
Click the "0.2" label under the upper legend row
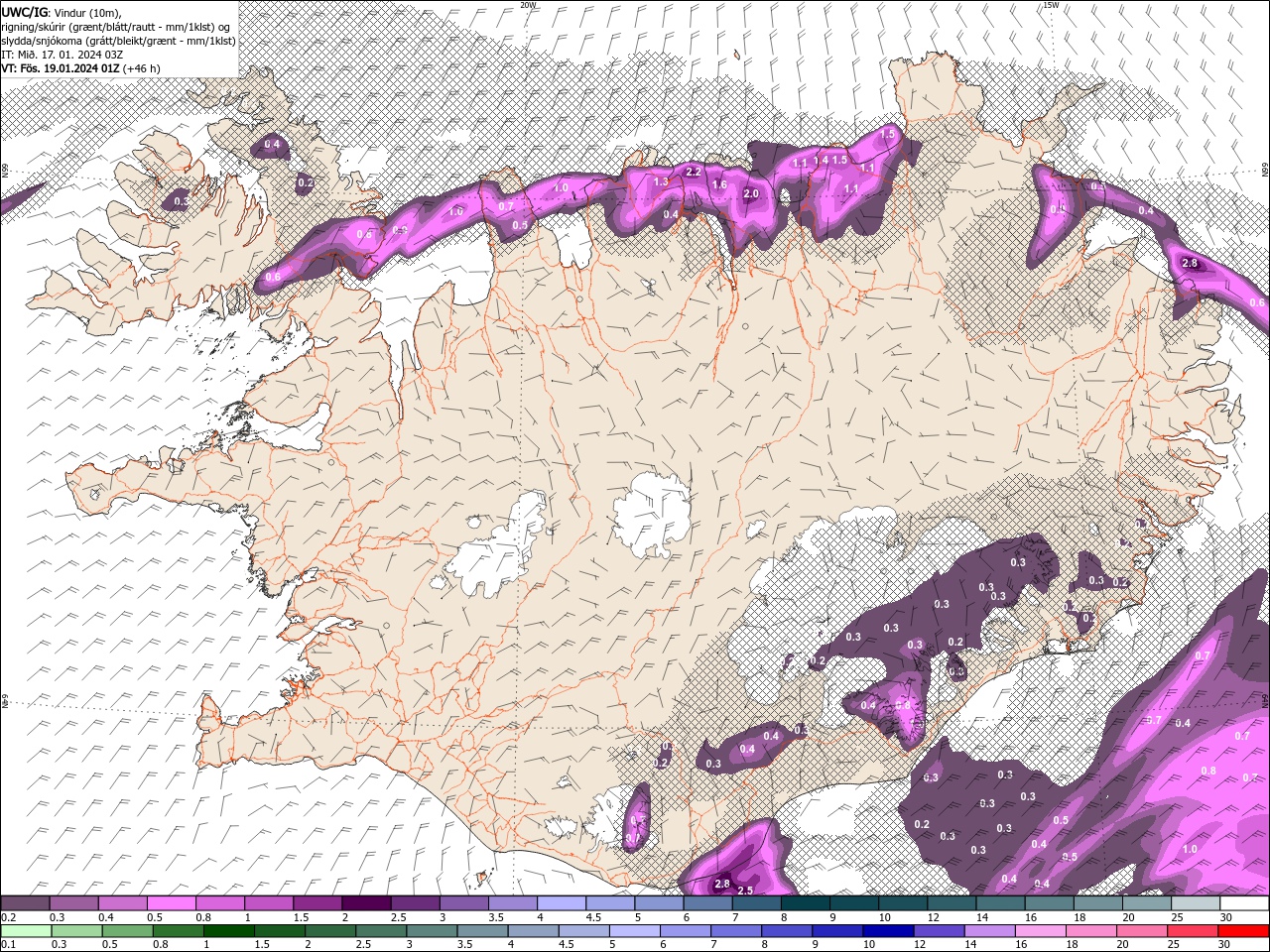pyautogui.click(x=8, y=917)
